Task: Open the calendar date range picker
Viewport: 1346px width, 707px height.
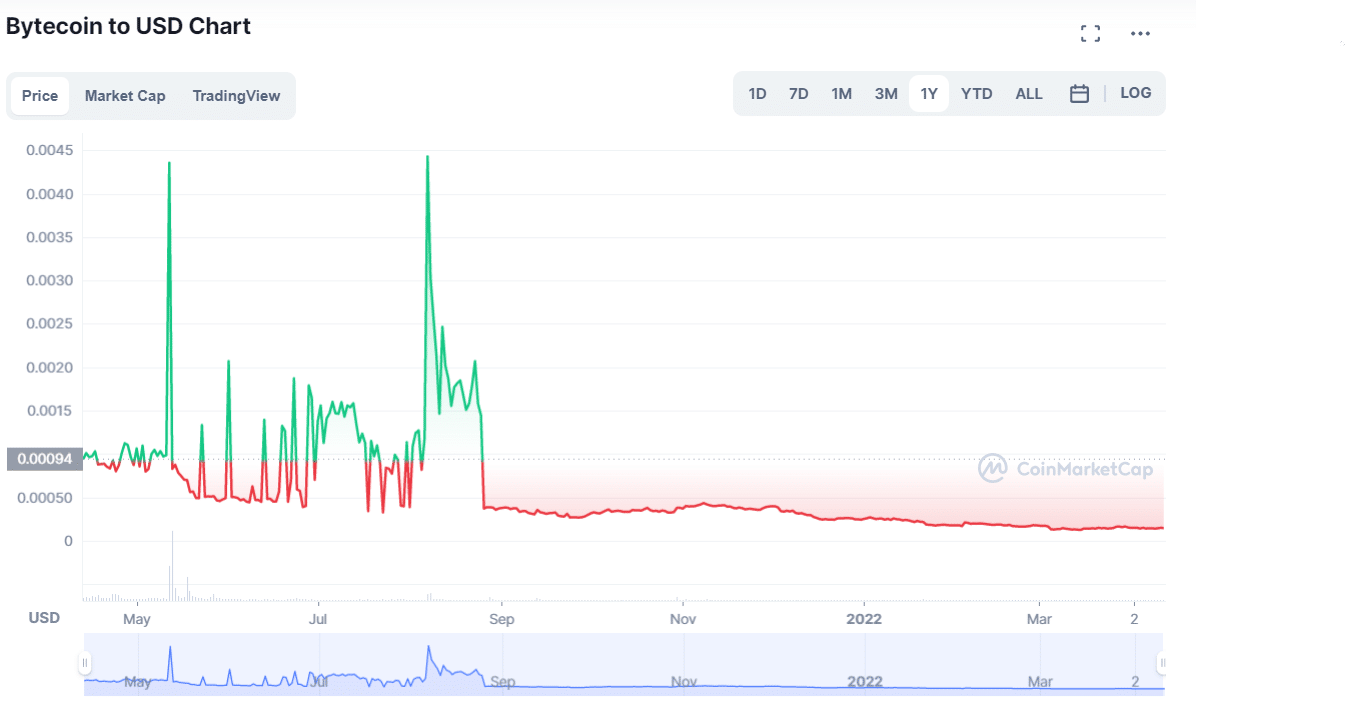Action: click(x=1079, y=94)
